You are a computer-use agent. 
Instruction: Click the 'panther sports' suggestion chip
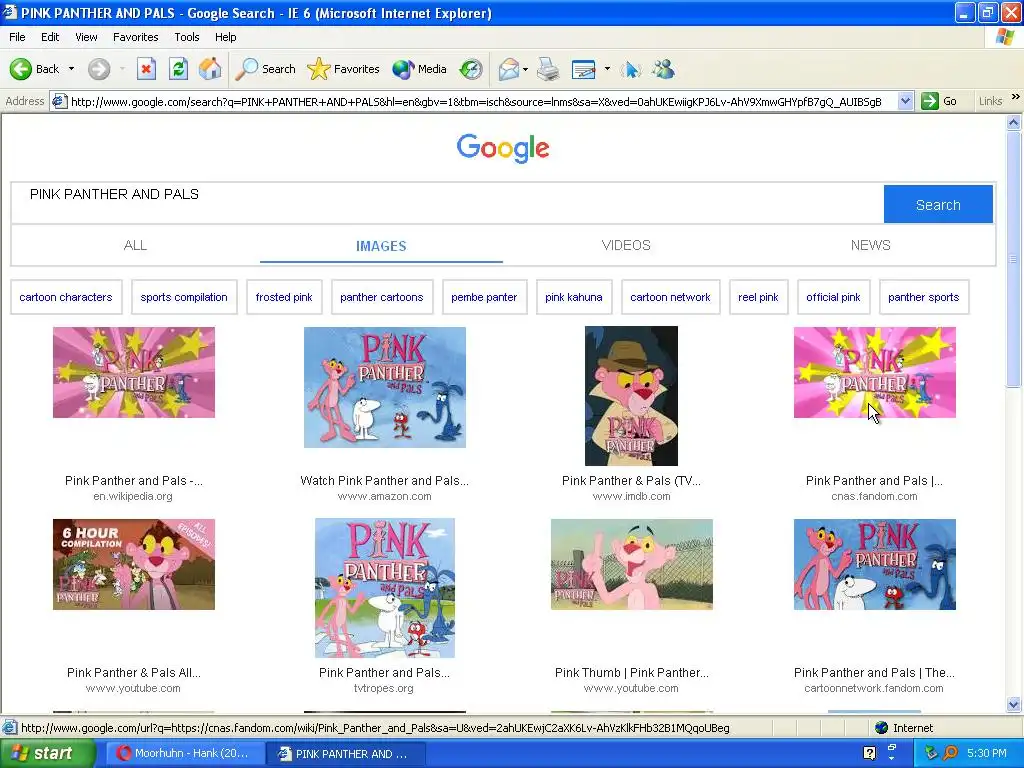(923, 297)
